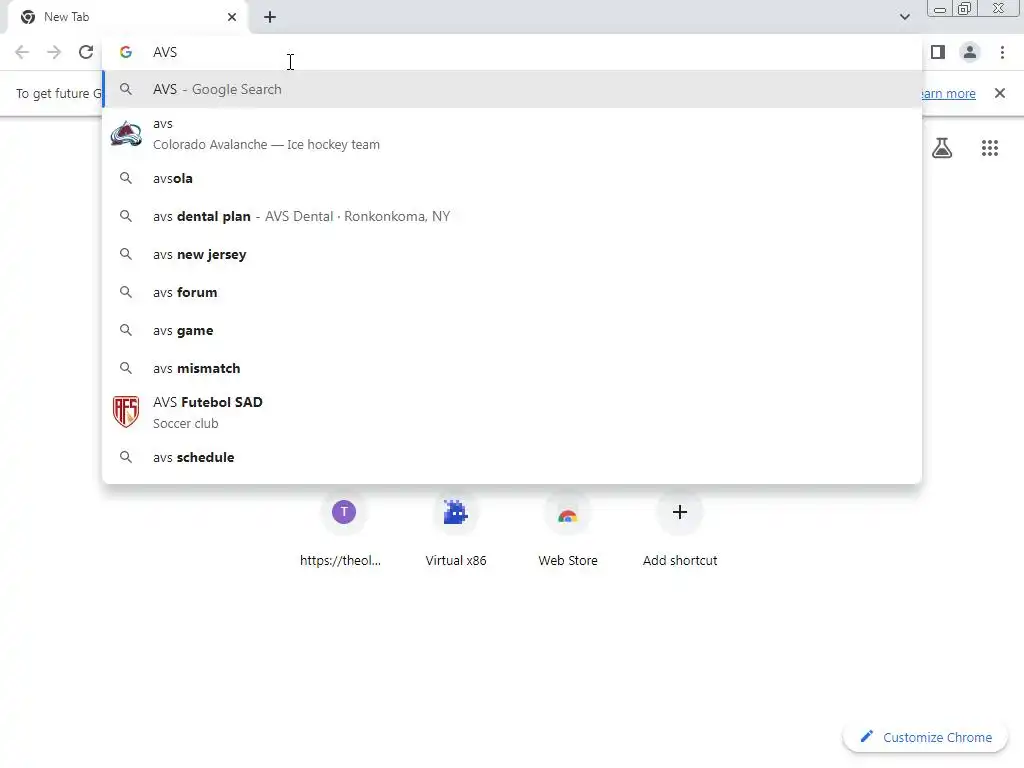Follow the Learn more link
The height and width of the screenshot is (768, 1024).
pyautogui.click(x=948, y=93)
